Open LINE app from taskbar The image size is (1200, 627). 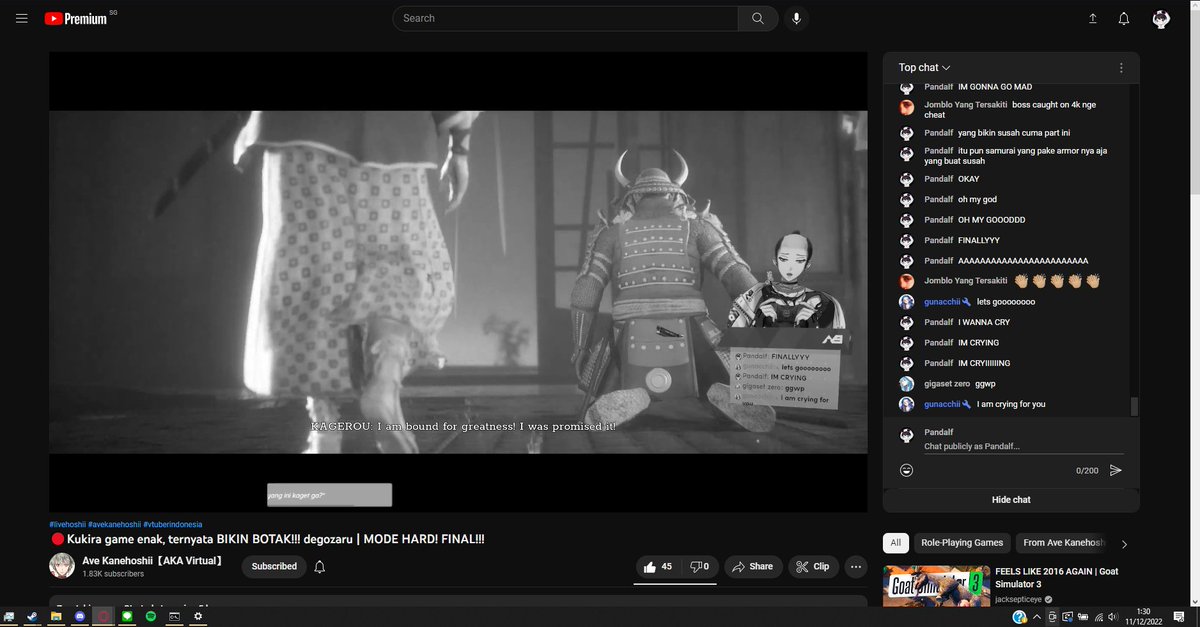[x=127, y=617]
